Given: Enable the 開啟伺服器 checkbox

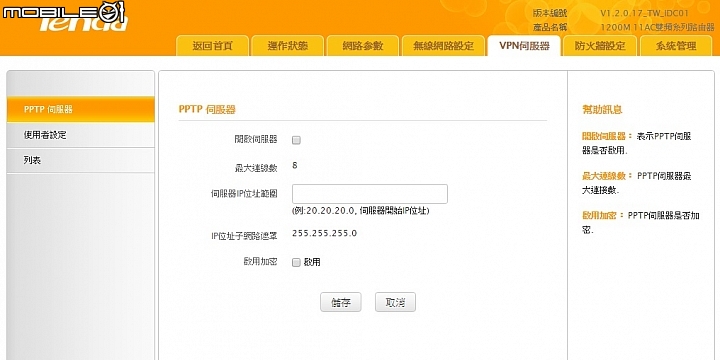Looking at the screenshot, I should [x=296, y=140].
